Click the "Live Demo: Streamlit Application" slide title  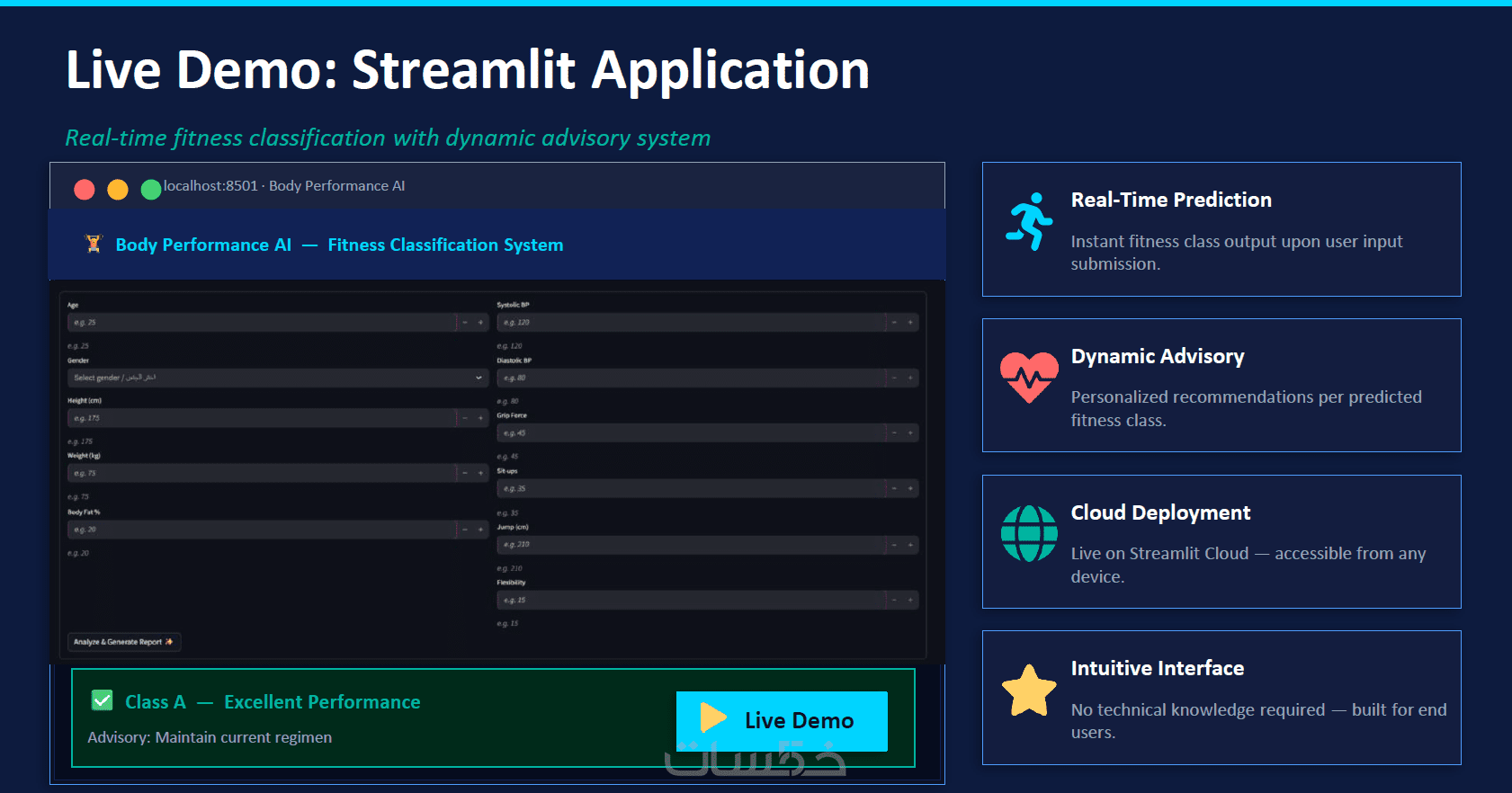point(468,70)
